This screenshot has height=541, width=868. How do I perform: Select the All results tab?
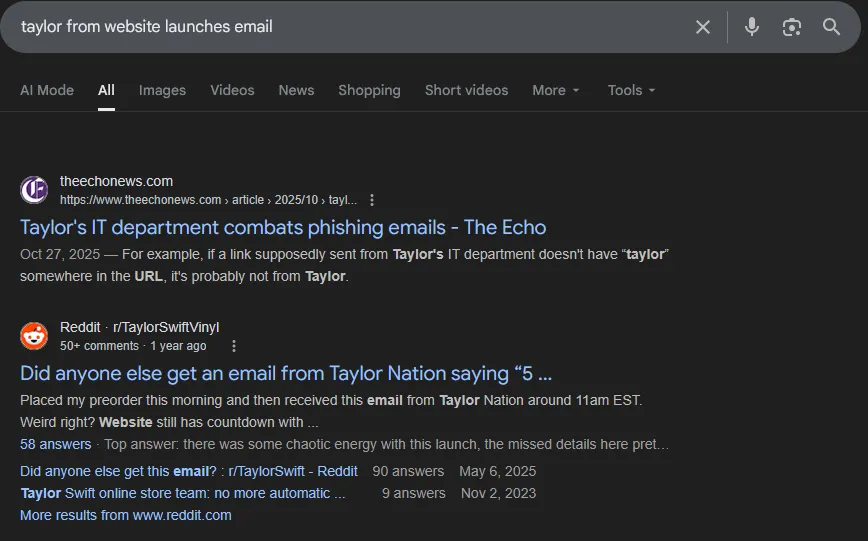tap(106, 90)
